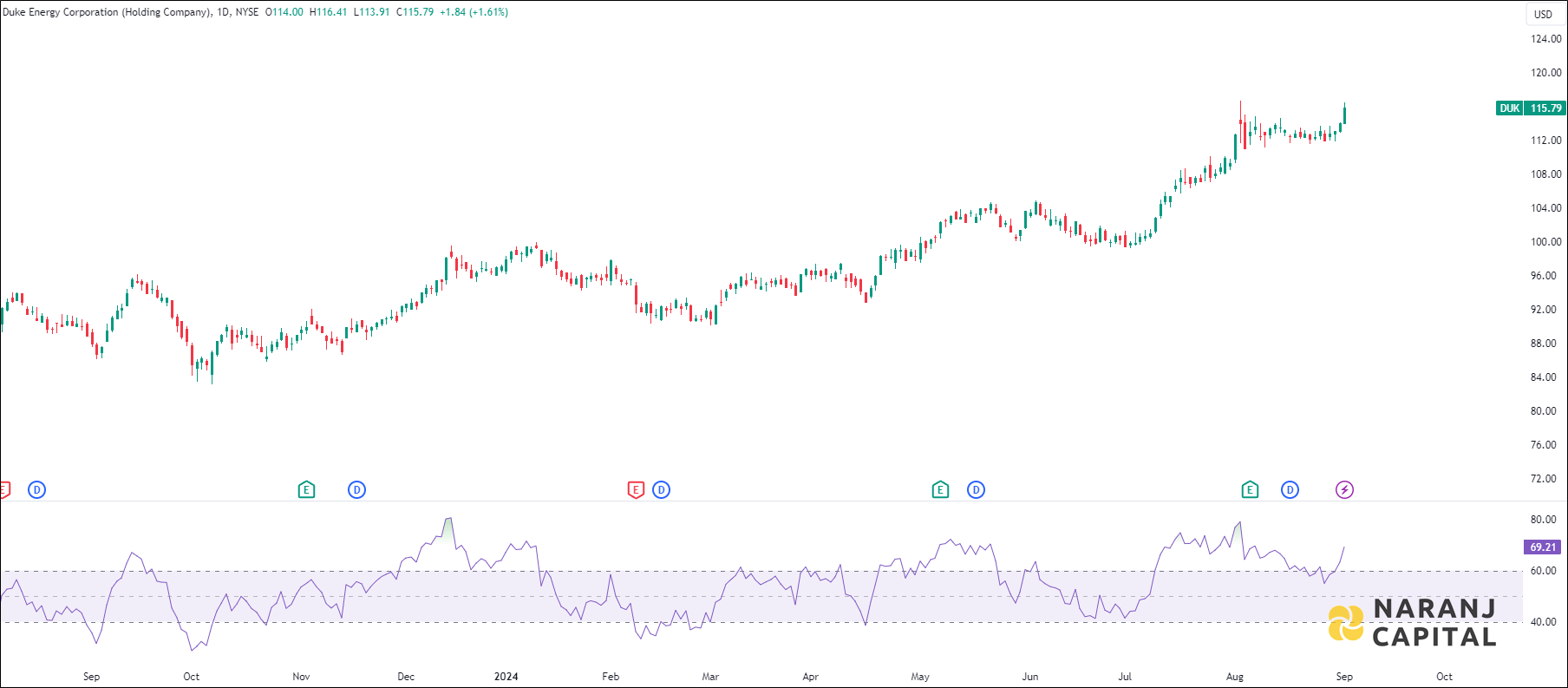This screenshot has width=1568, height=688.
Task: Click the dividend marker in mid-August
Action: point(1290,490)
